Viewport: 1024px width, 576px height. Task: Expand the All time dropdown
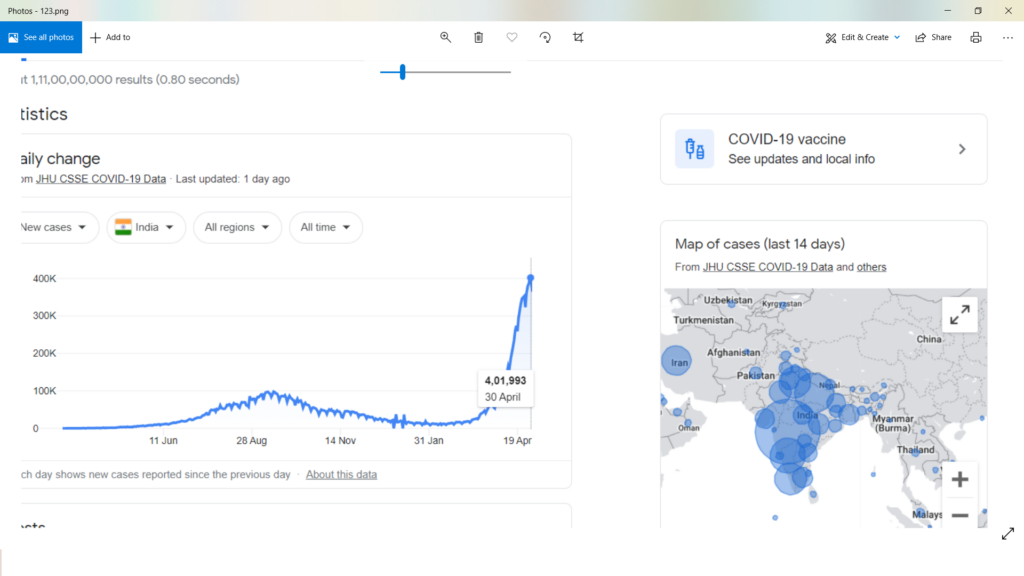pyautogui.click(x=326, y=227)
